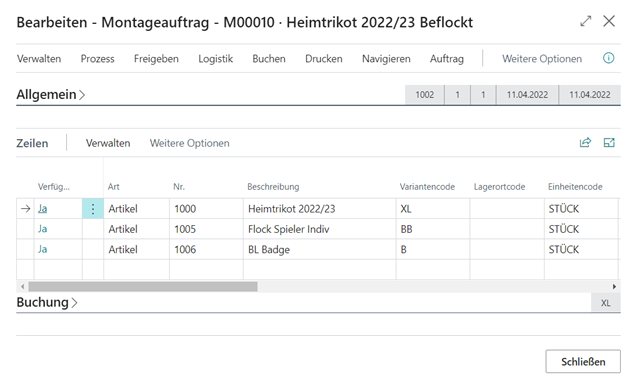Viewport: 637px width, 387px height.
Task: Open the Prozess menu
Action: (x=98, y=59)
